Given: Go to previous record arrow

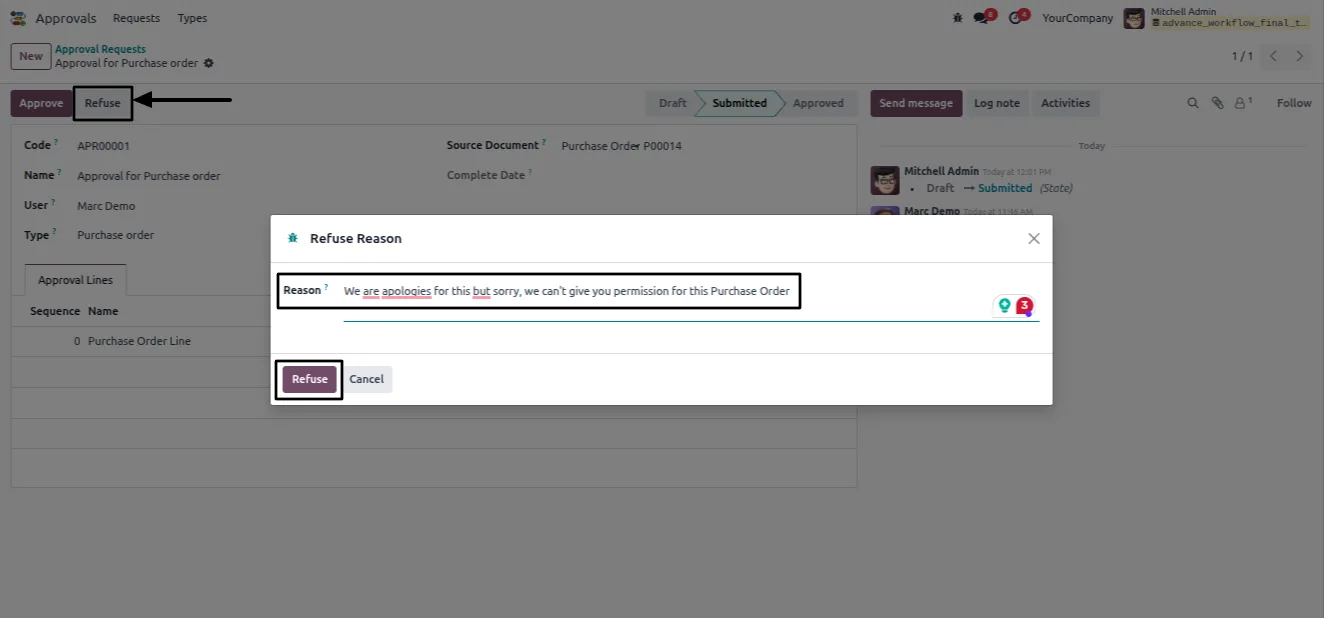Looking at the screenshot, I should tap(1273, 56).
